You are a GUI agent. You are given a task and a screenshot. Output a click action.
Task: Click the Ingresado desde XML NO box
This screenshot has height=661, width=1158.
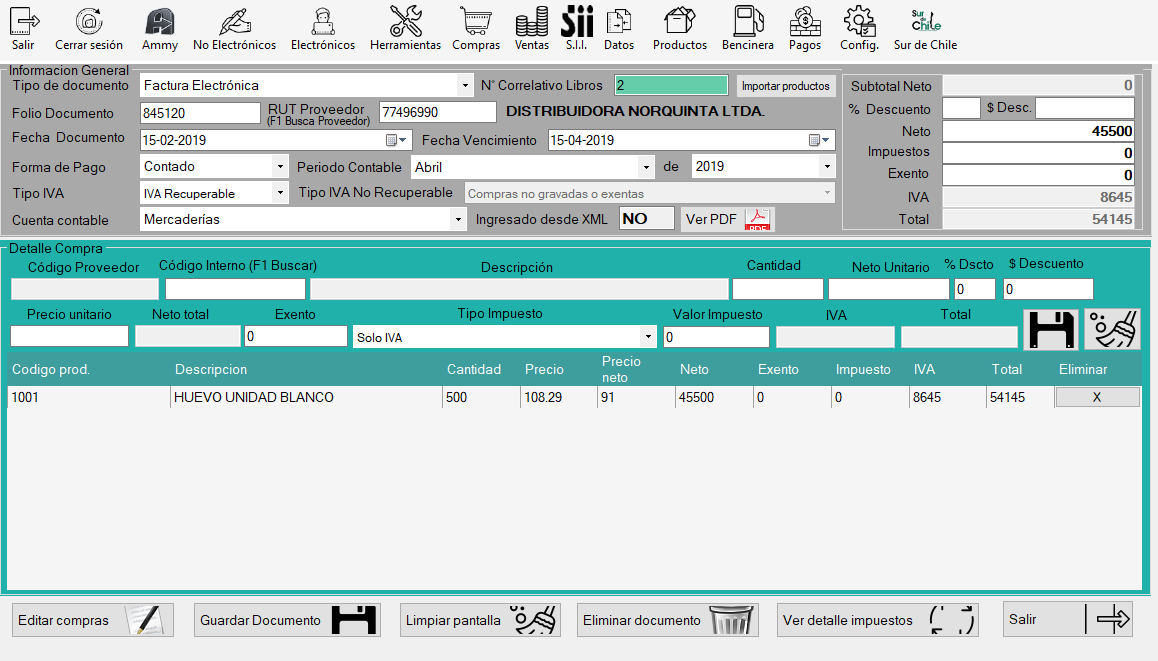click(646, 219)
